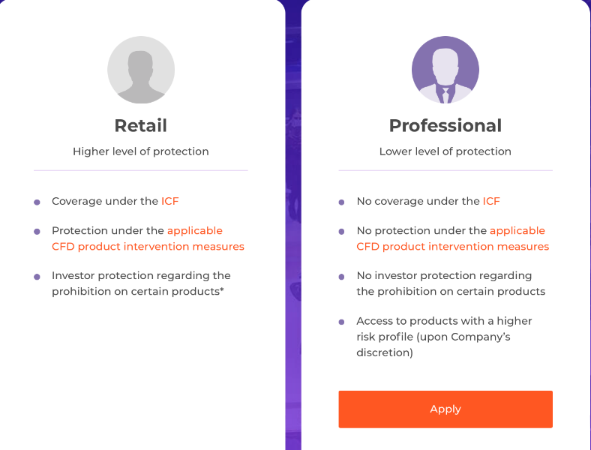Open the ICF link in the Professional card
This screenshot has width=591, height=450.
click(491, 201)
